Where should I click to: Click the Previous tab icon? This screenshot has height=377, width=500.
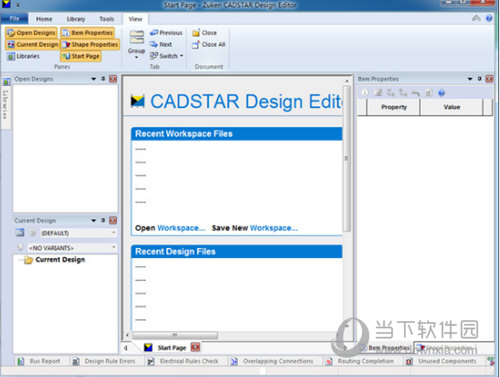point(154,33)
